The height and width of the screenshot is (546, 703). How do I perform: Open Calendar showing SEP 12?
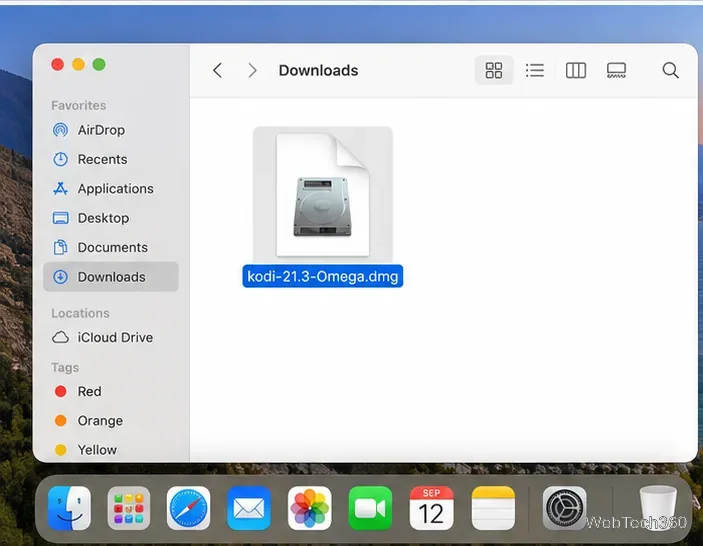point(431,508)
